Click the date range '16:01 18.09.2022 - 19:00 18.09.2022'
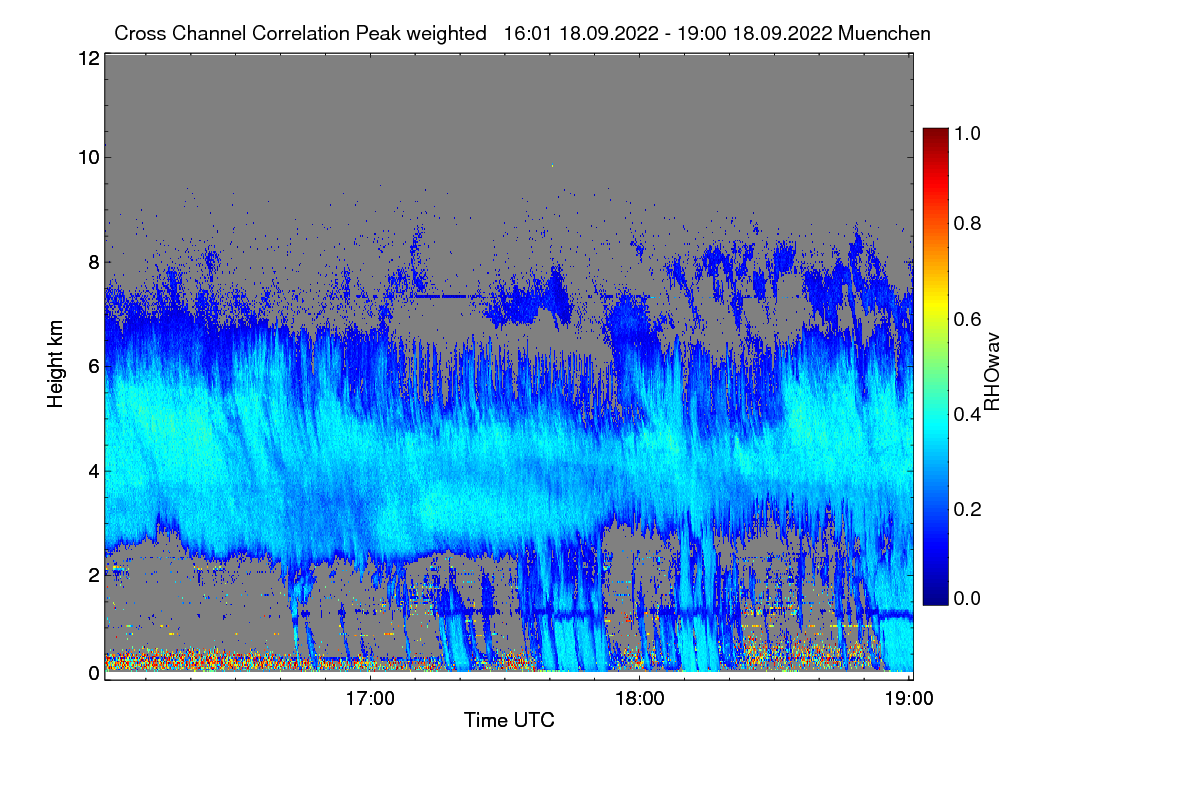Screen dimensions: 1200x800 tap(669, 33)
